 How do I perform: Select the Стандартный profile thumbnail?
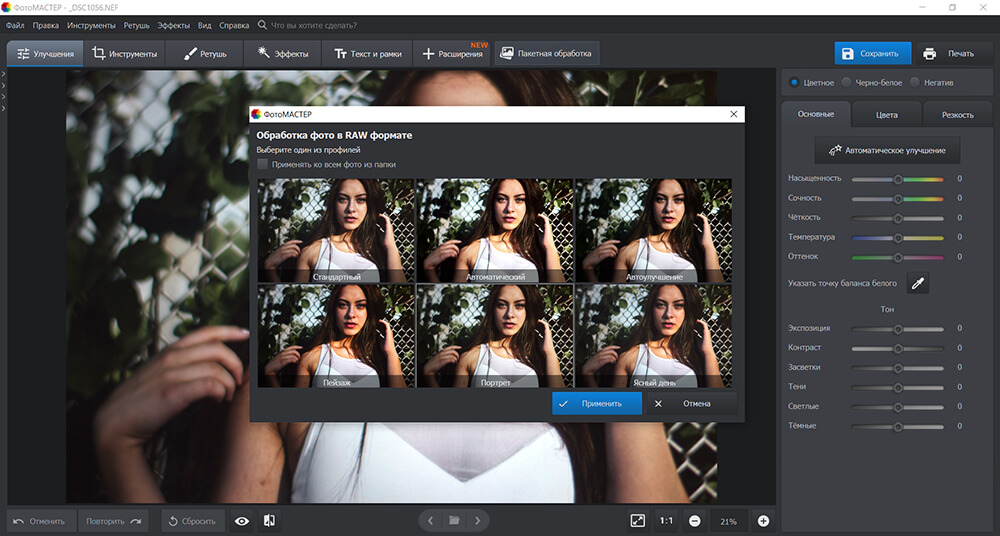point(336,230)
